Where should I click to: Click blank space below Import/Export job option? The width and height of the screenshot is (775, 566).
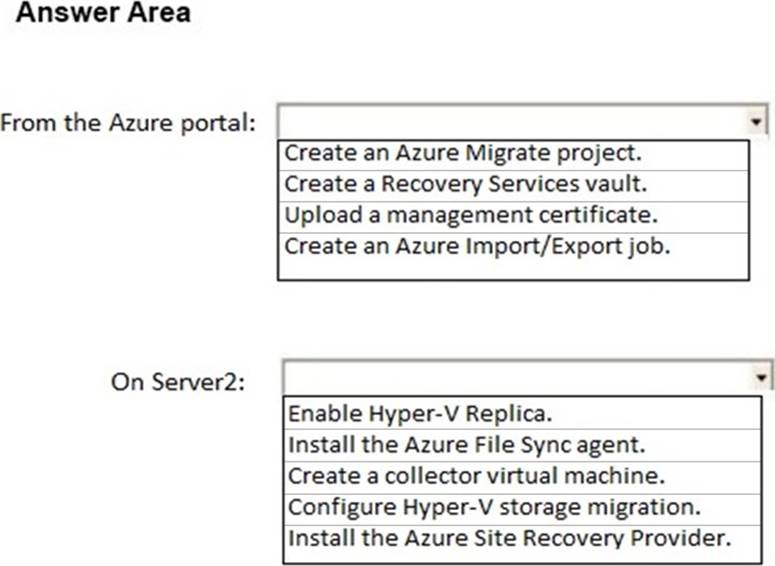coord(512,268)
